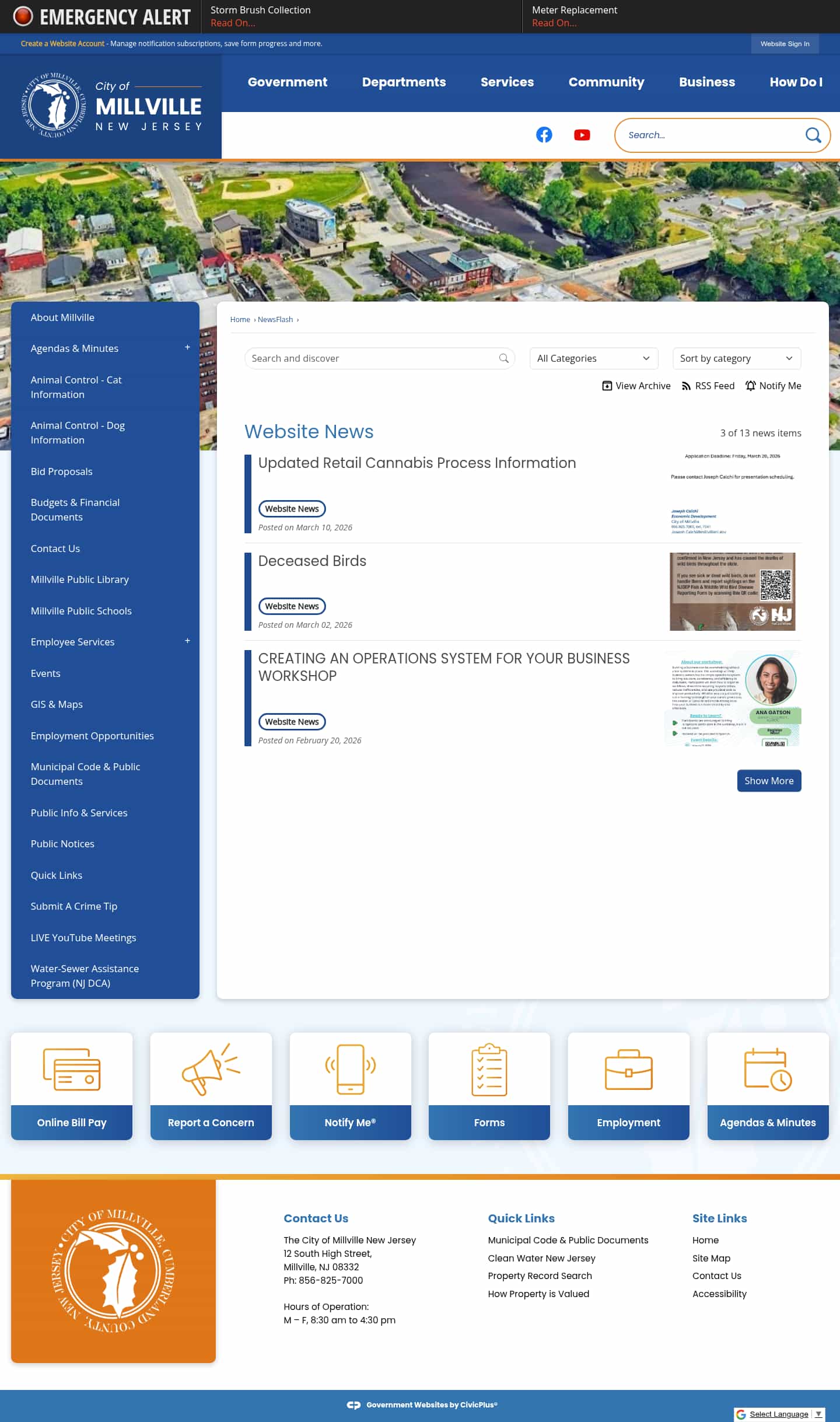
Task: Open the Employment briefcase tile
Action: [628, 1069]
